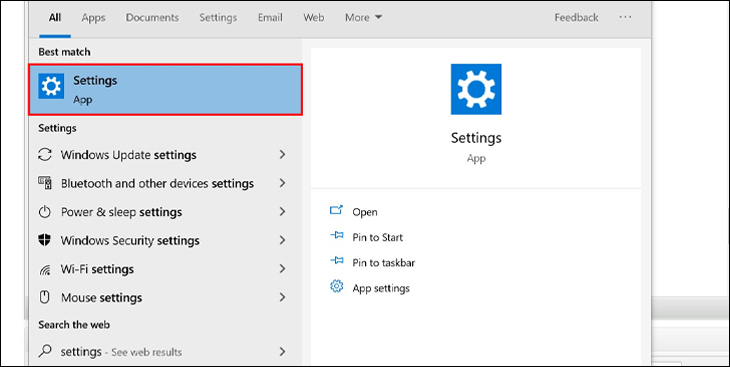Open the More filter dropdown

[x=364, y=18]
